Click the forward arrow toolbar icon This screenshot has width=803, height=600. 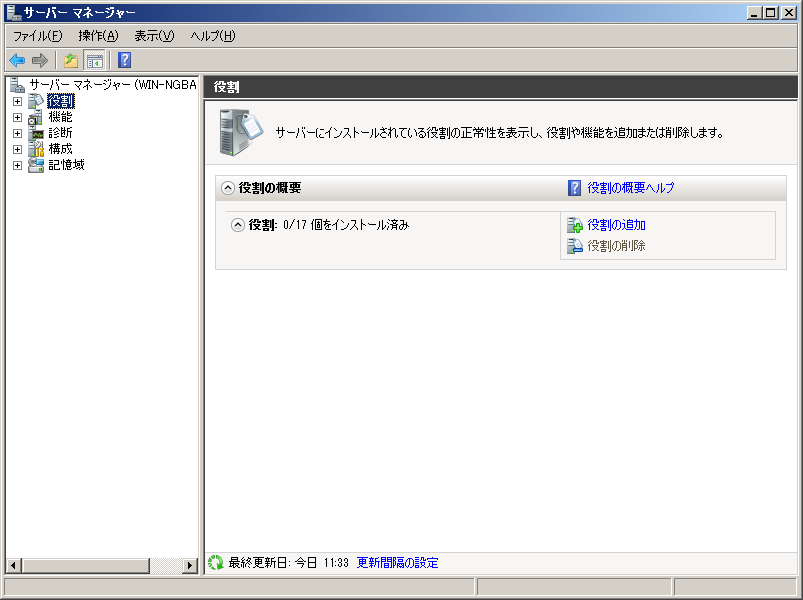click(x=40, y=60)
